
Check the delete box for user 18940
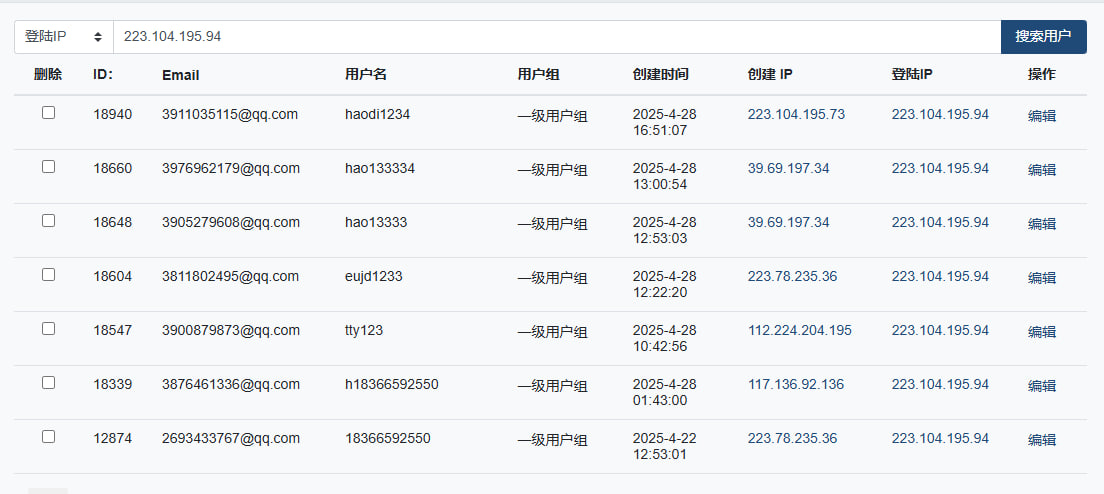click(x=48, y=113)
